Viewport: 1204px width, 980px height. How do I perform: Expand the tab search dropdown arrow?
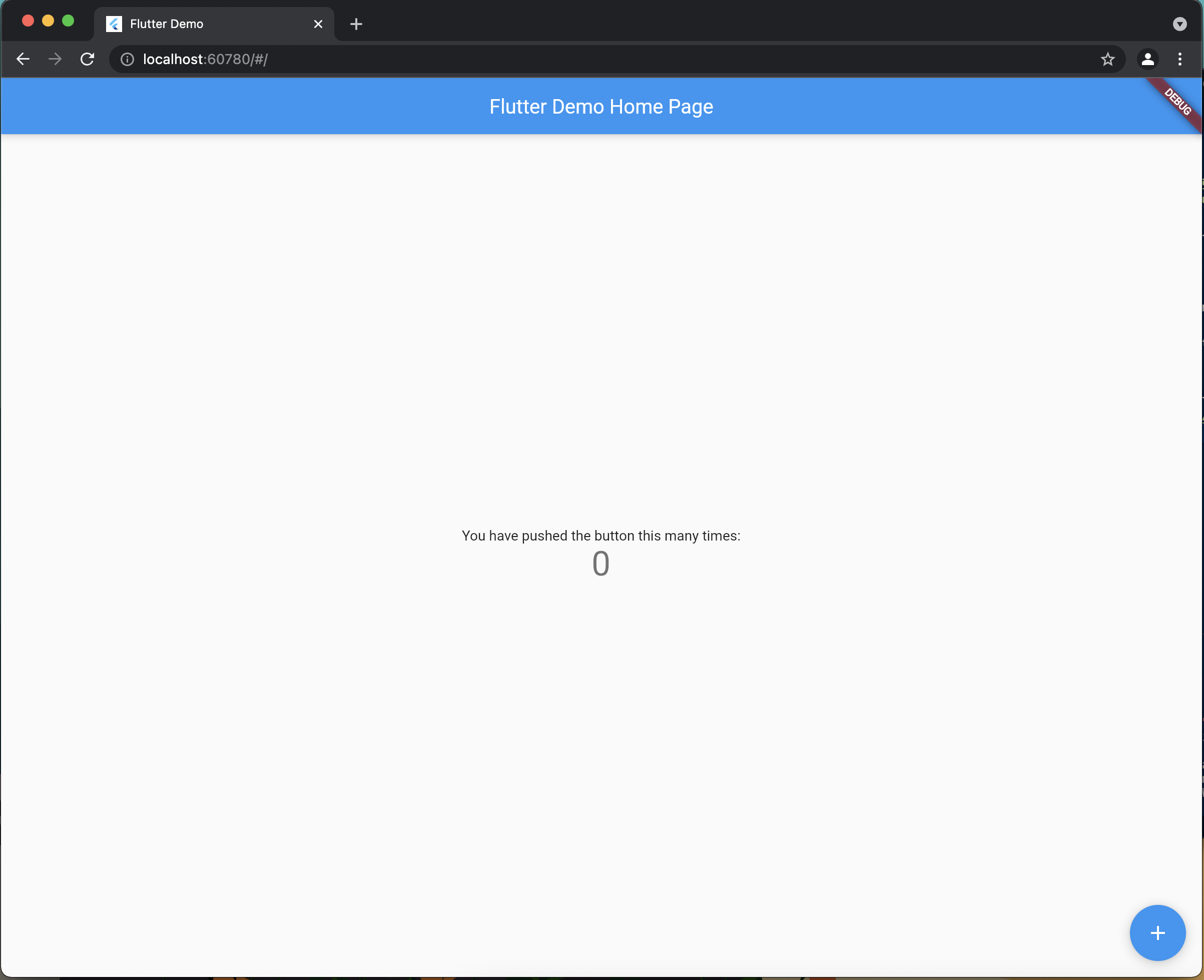coord(1179,24)
